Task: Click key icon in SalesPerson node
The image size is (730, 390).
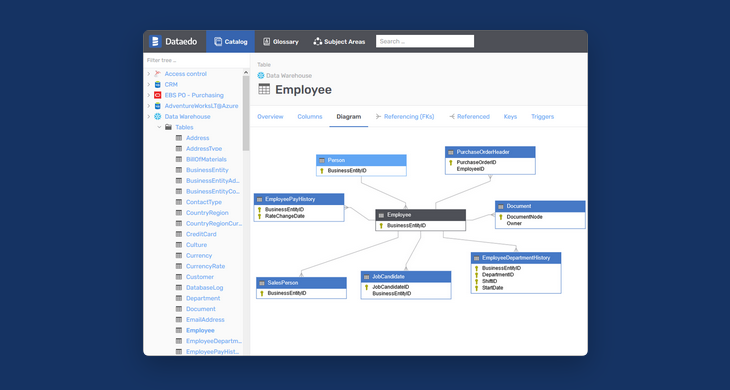Action: coord(262,293)
